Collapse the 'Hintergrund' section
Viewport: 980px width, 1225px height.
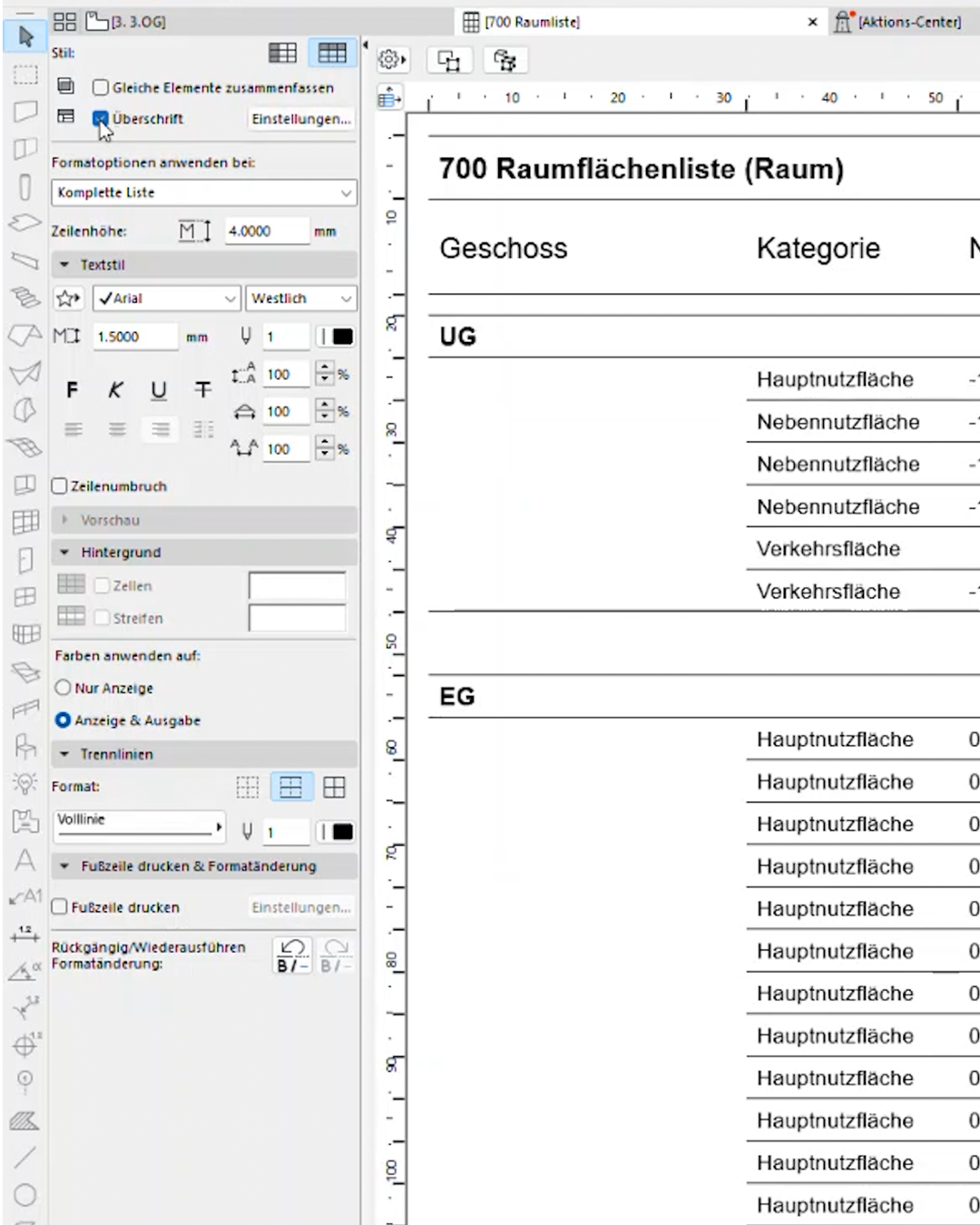pos(65,552)
